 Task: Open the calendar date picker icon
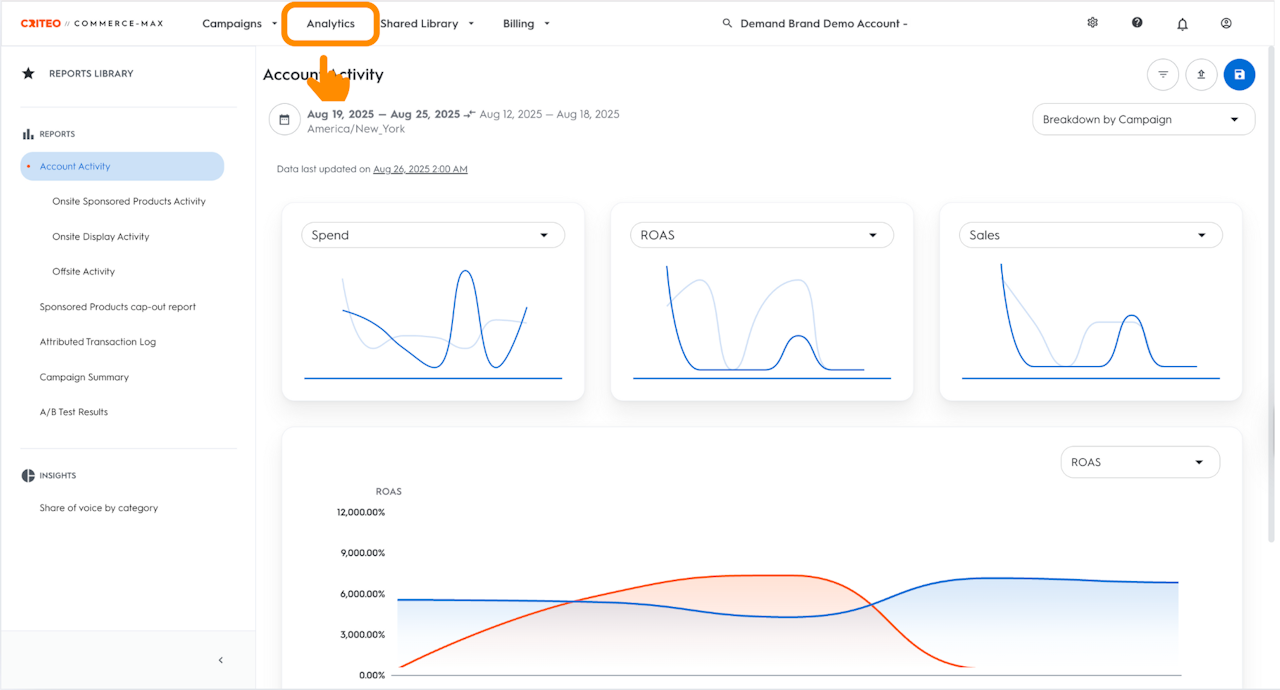(x=284, y=120)
